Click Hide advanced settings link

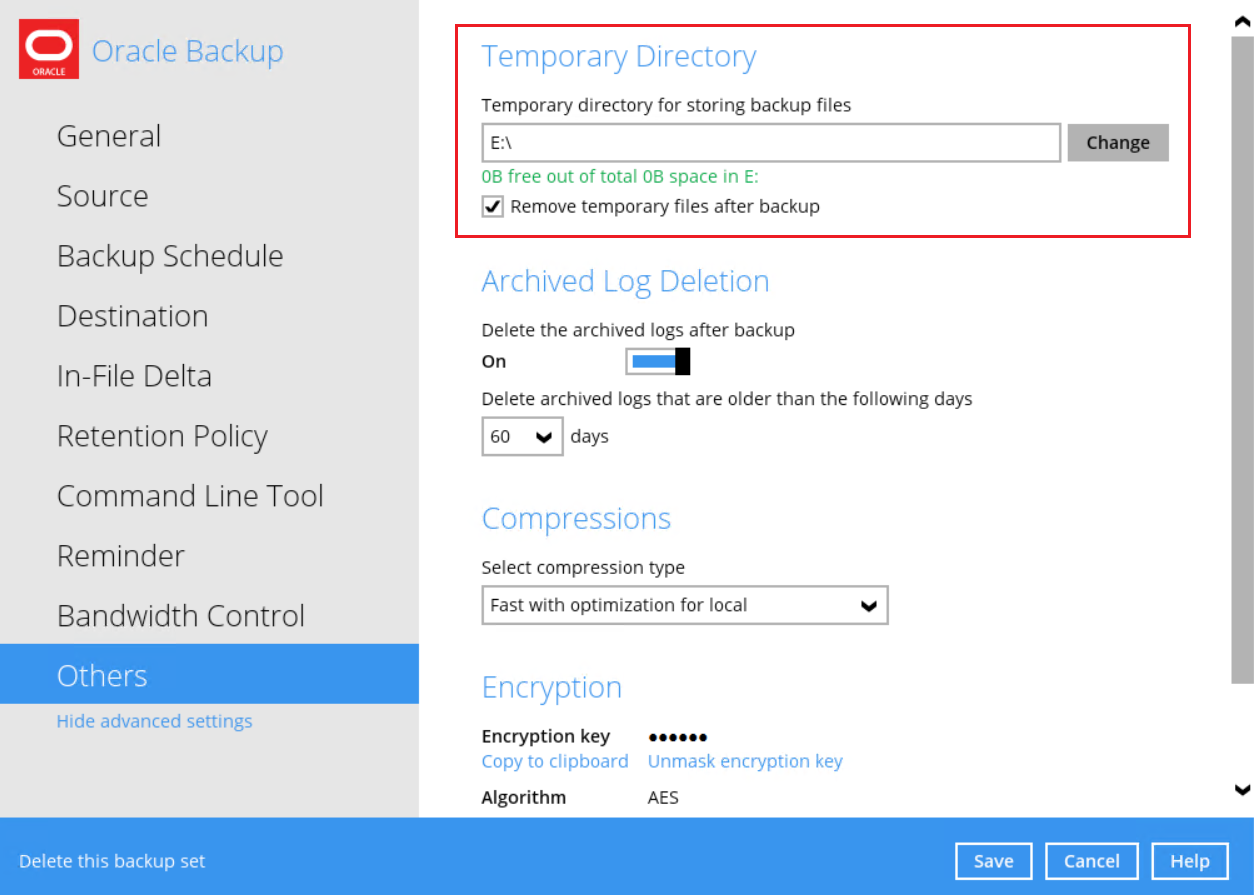tap(154, 721)
